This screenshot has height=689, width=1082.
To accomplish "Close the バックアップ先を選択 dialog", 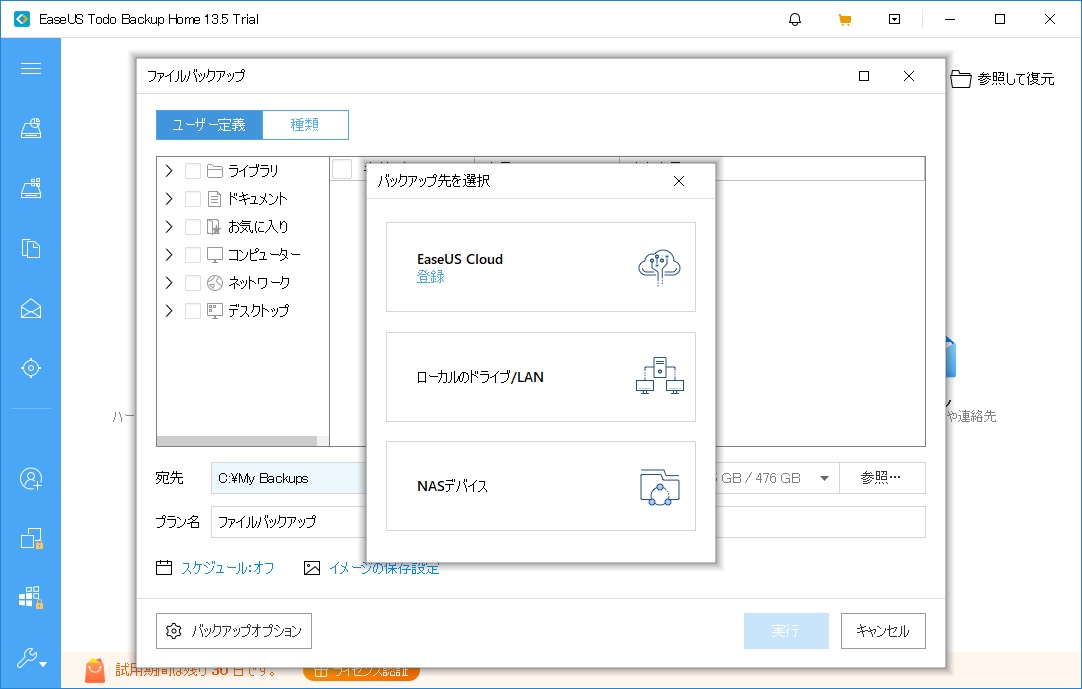I will 679,181.
